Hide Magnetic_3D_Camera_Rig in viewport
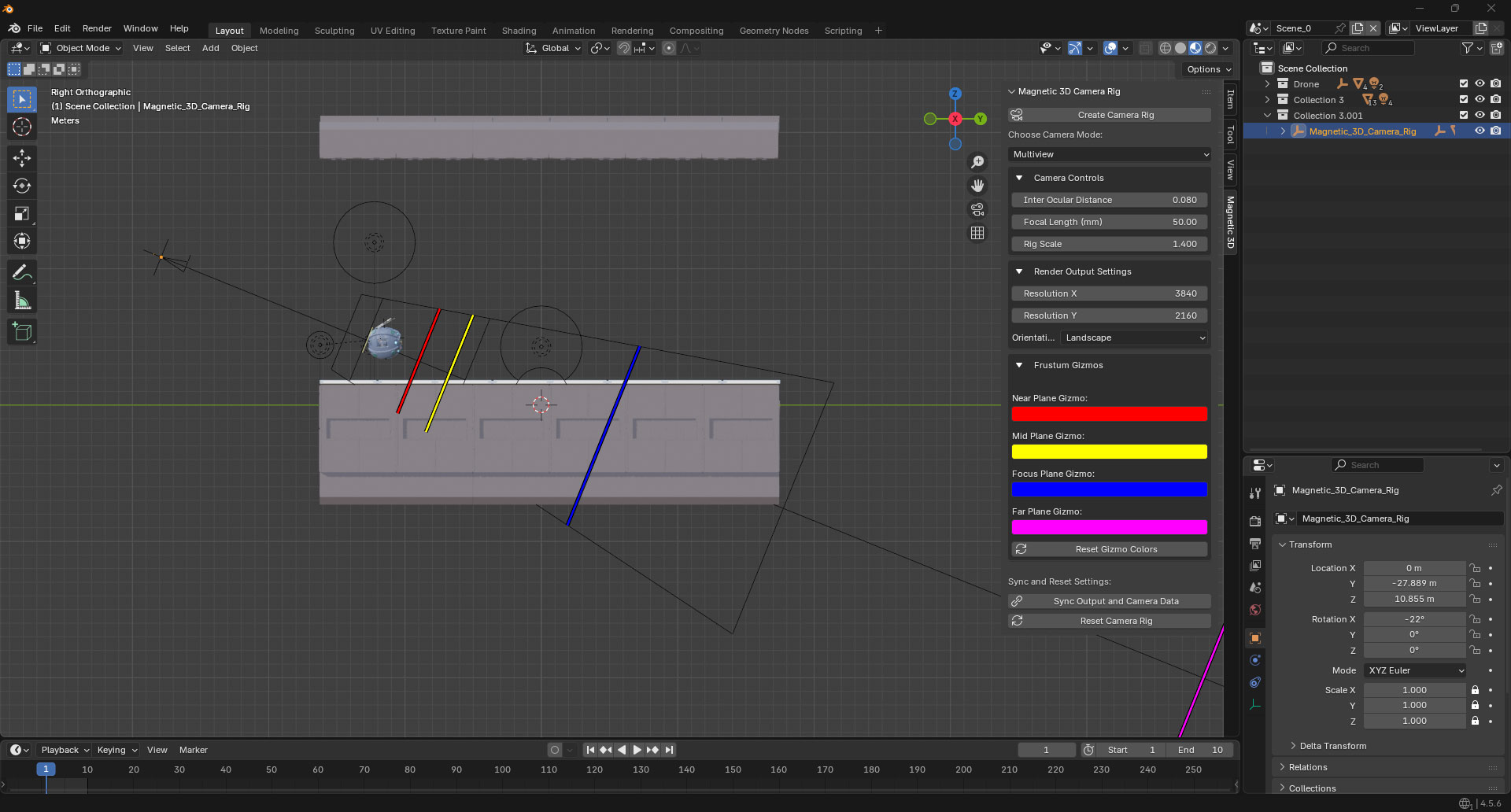Viewport: 1511px width, 812px height. tap(1480, 131)
